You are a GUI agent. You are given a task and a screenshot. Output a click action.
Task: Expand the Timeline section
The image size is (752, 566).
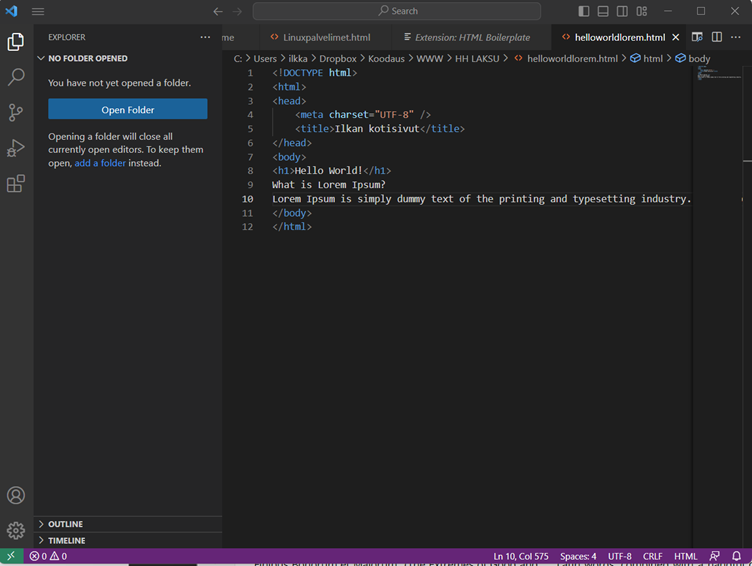click(66, 540)
